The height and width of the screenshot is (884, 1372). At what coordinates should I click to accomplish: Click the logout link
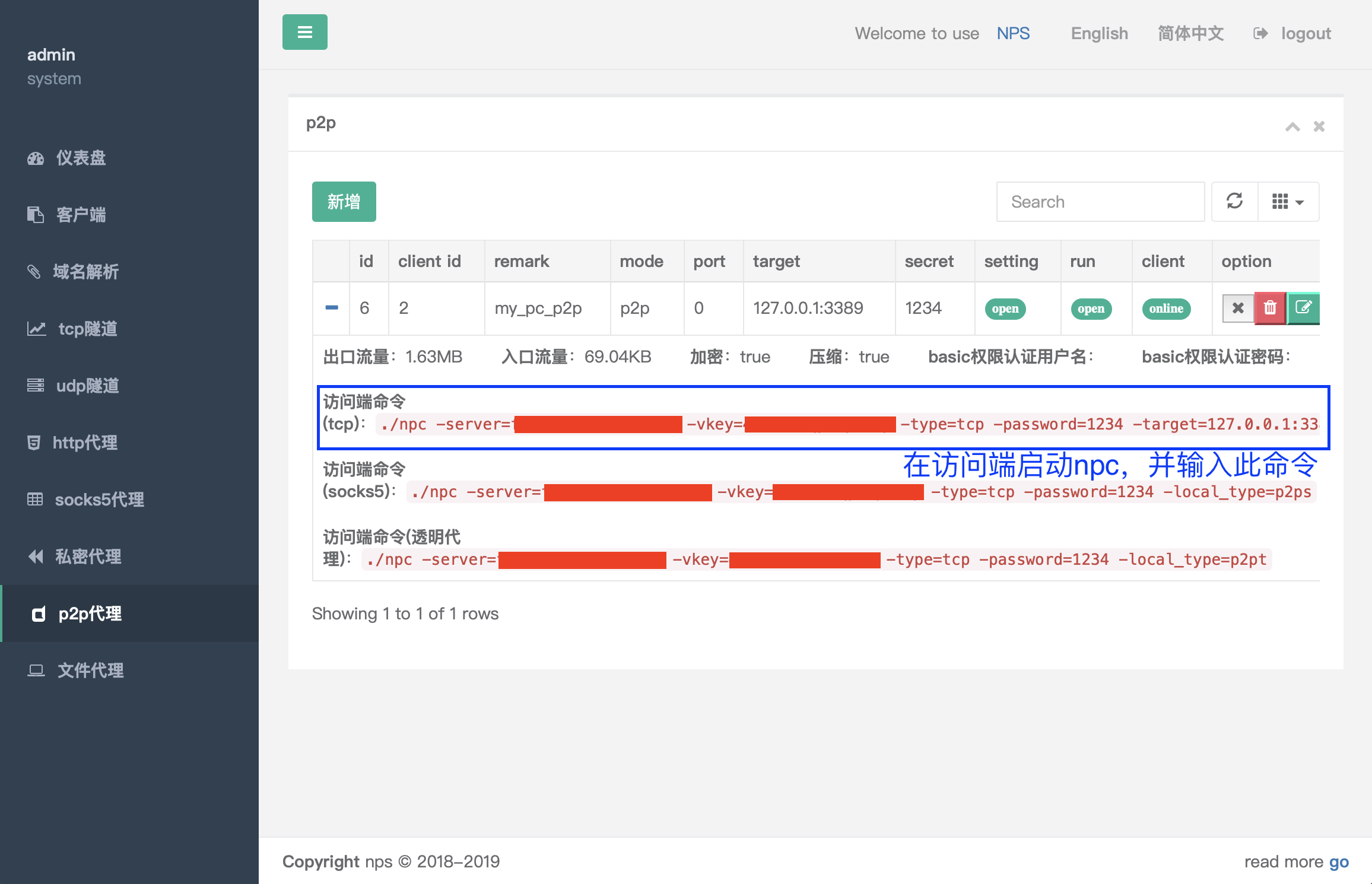click(x=1306, y=33)
